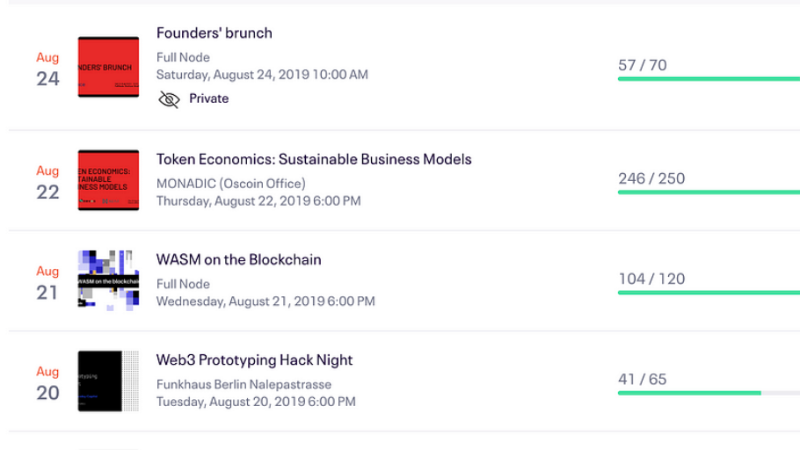800x450 pixels.
Task: Open the Web3 Prototyping Hack Night thumbnail
Action: [x=108, y=381]
